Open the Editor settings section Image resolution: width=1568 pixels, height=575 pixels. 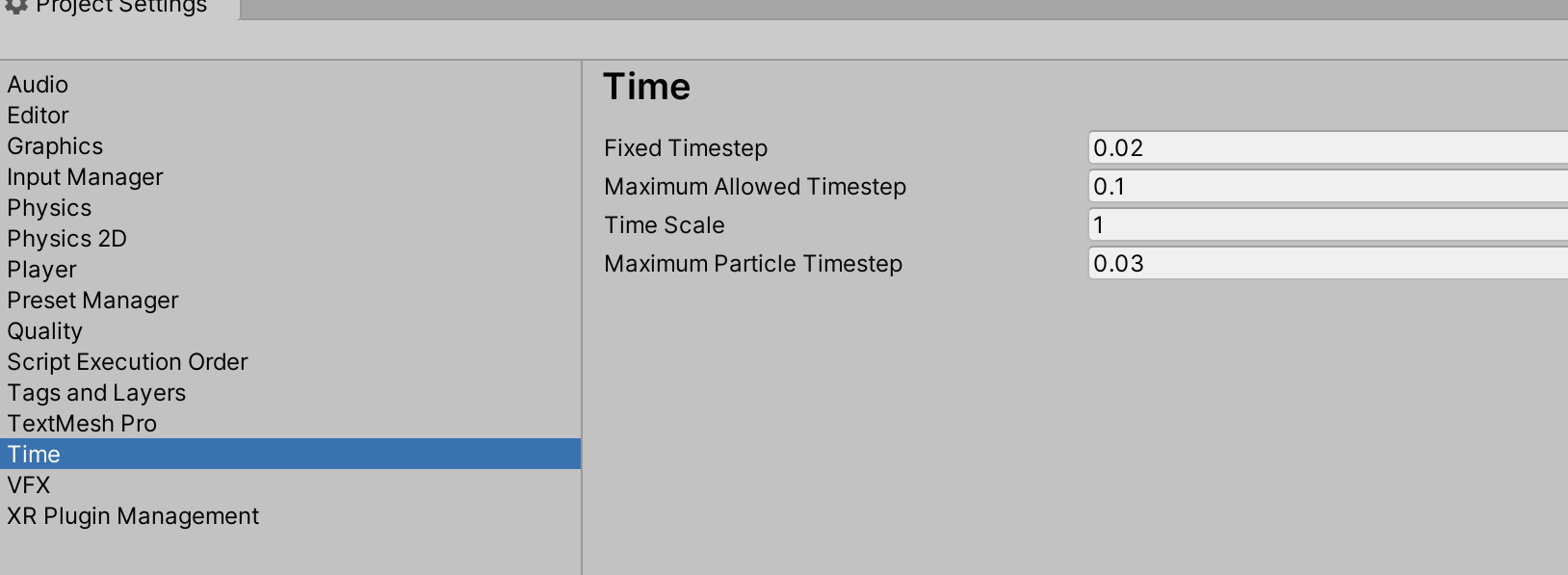pyautogui.click(x=38, y=116)
